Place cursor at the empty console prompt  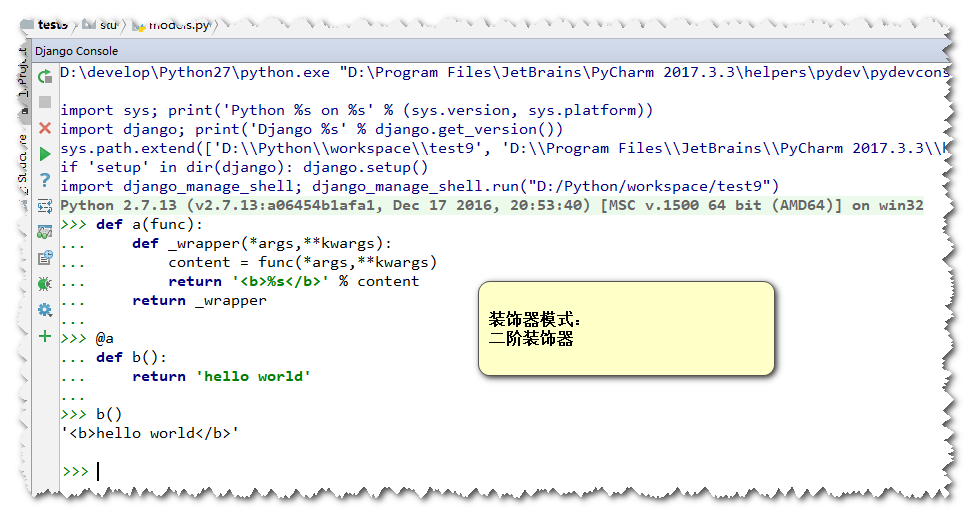pos(98,471)
